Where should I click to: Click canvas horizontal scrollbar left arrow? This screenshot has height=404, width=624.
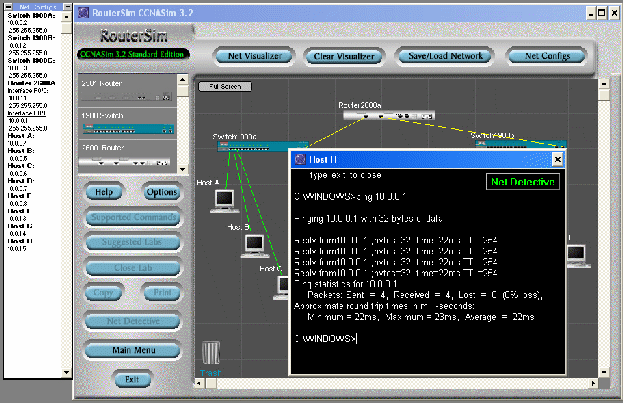(x=199, y=383)
